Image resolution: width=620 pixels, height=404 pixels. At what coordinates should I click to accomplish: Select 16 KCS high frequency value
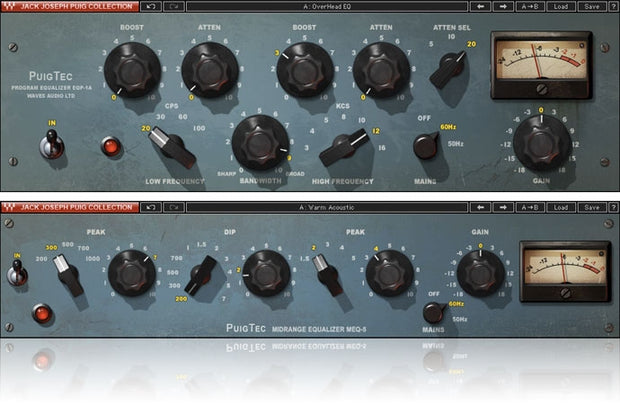tap(382, 148)
